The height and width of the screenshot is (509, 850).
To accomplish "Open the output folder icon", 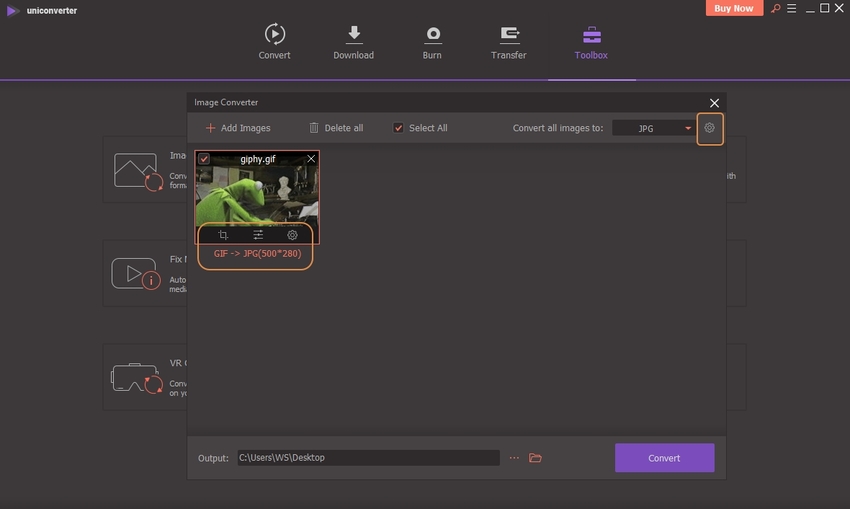I will [535, 458].
